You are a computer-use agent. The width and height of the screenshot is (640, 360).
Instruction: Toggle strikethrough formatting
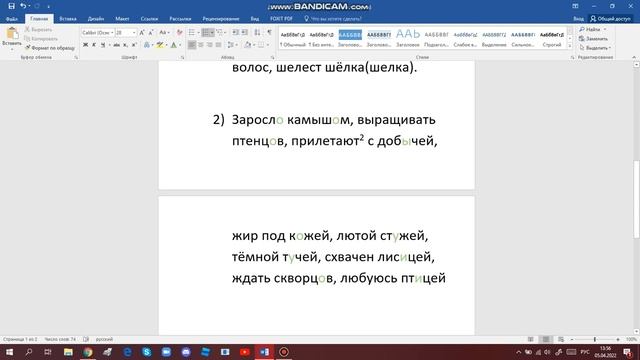116,44
